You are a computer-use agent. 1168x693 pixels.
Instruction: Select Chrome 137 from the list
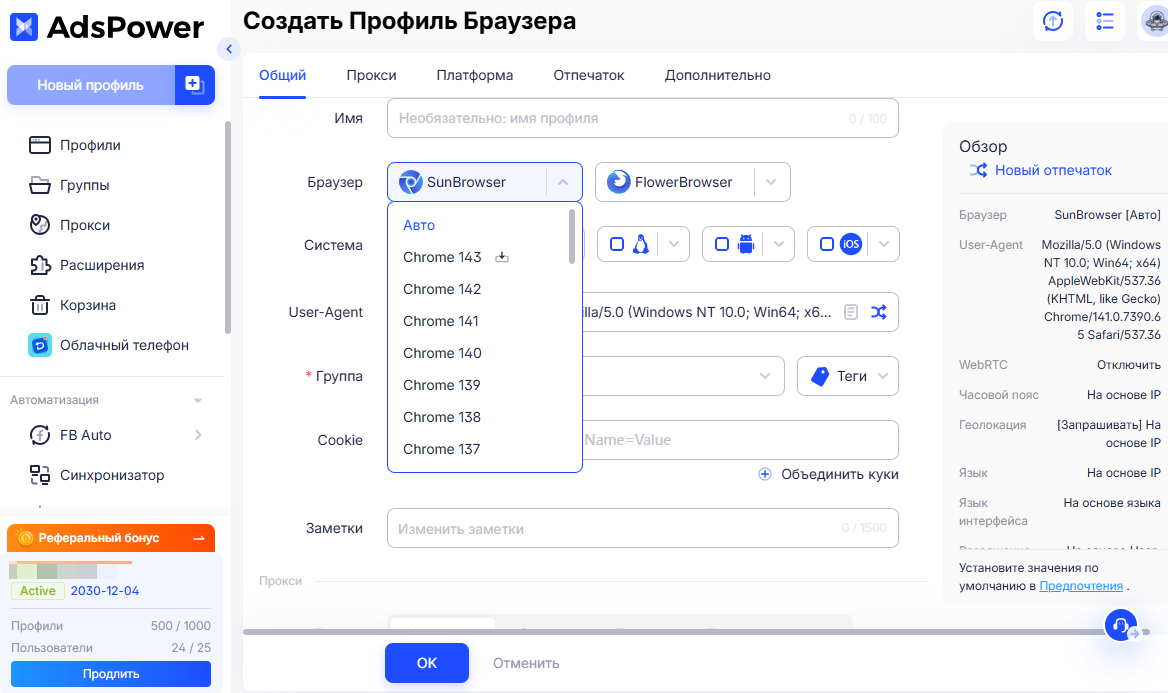[x=441, y=449]
